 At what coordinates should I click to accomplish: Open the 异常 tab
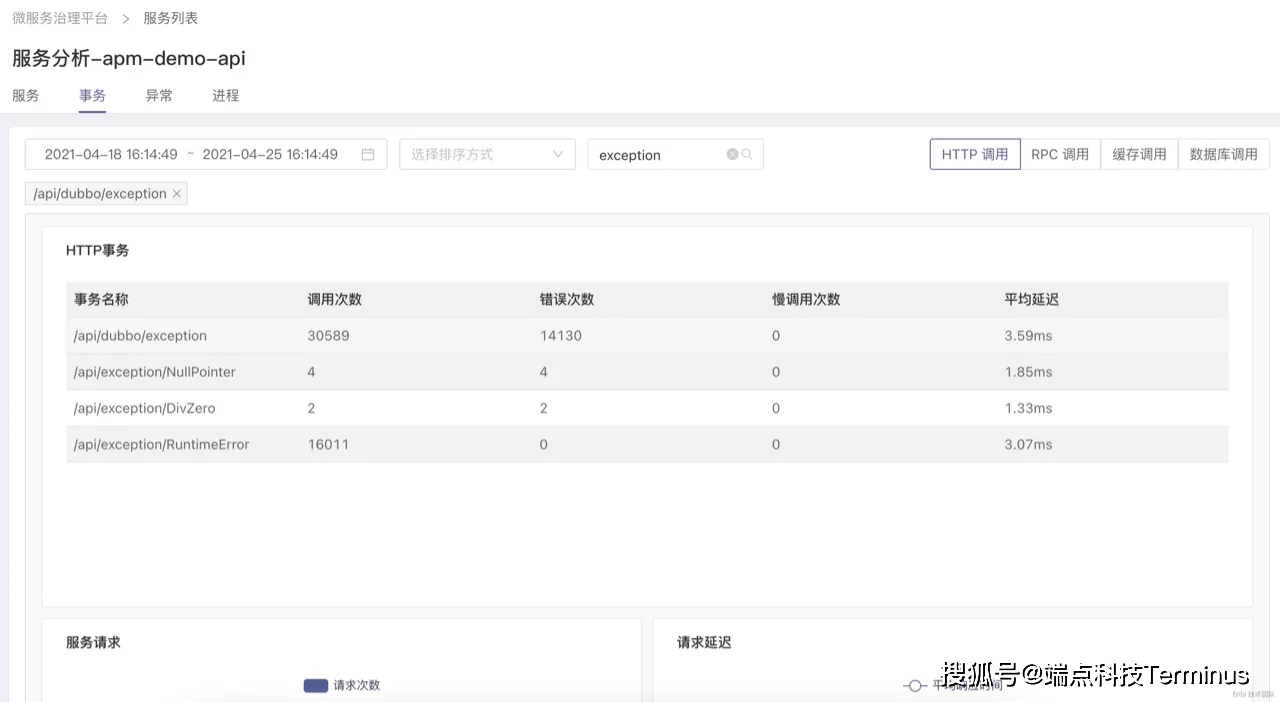tap(159, 96)
